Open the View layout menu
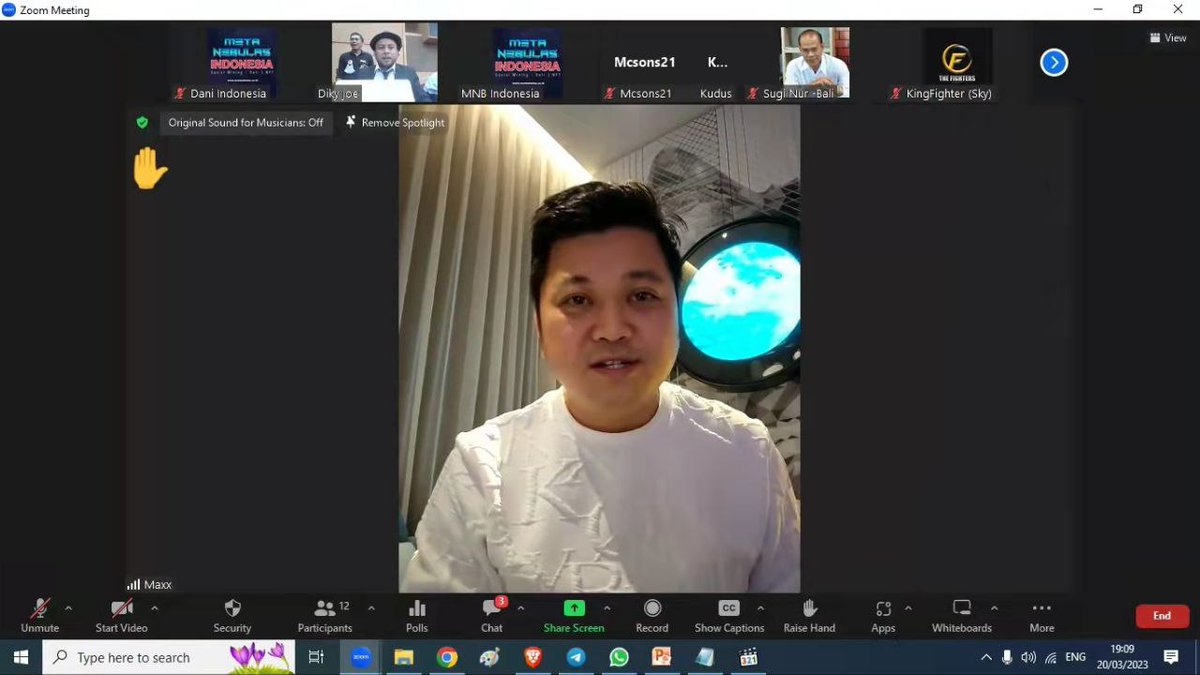Image resolution: width=1200 pixels, height=675 pixels. point(1168,38)
